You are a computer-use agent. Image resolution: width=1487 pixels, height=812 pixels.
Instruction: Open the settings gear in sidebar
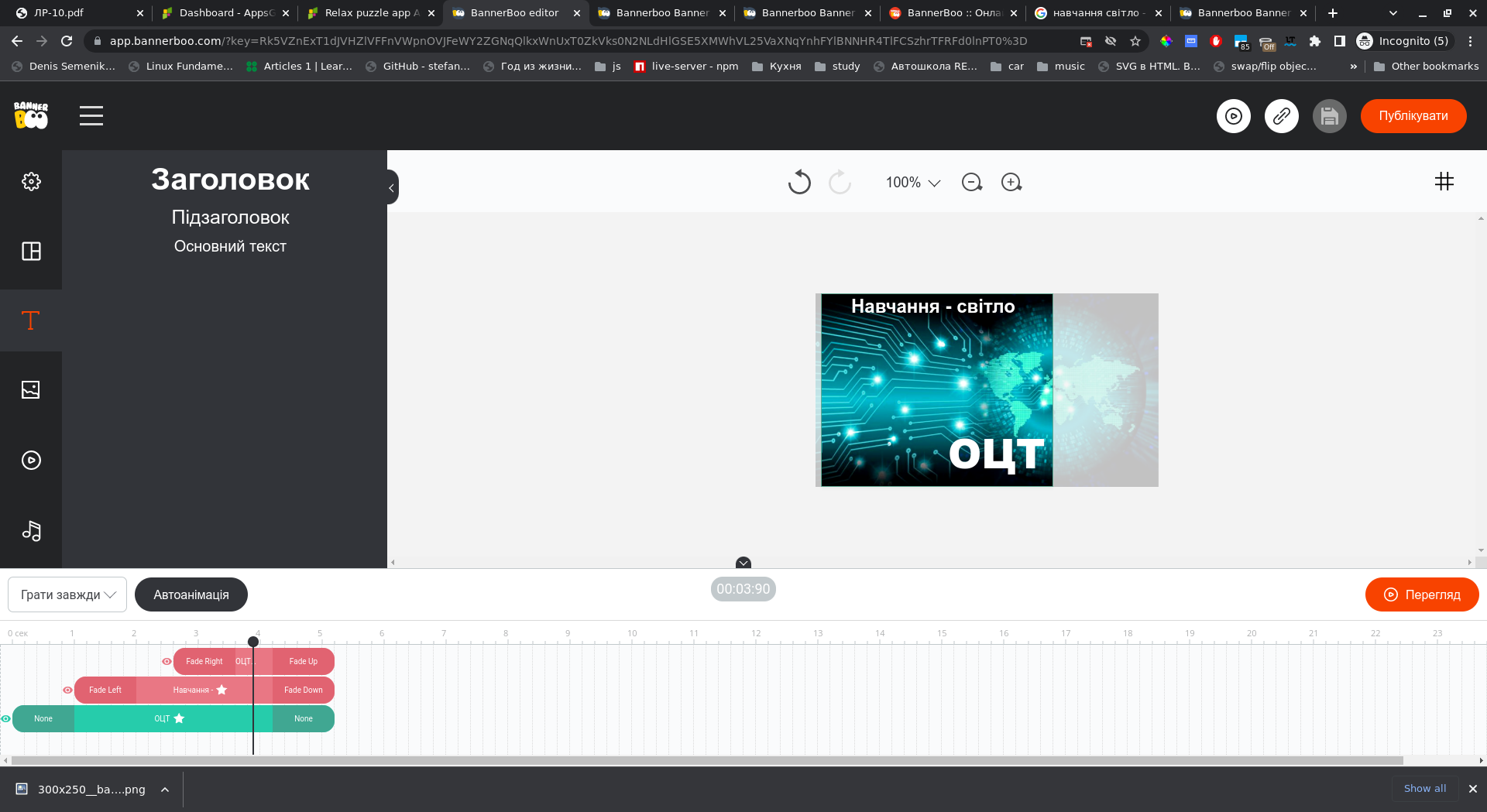(x=31, y=181)
